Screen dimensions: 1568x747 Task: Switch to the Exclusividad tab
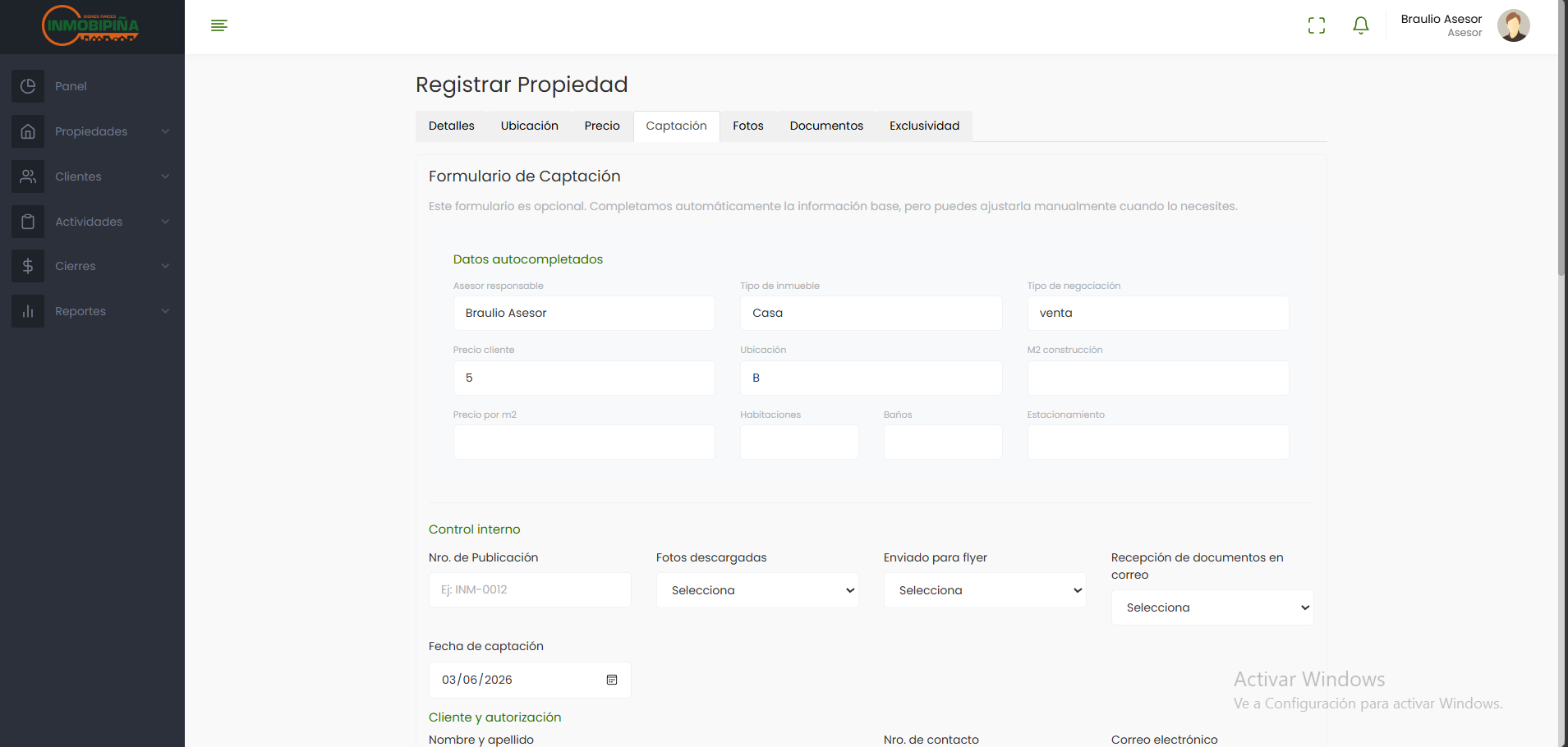pyautogui.click(x=924, y=126)
